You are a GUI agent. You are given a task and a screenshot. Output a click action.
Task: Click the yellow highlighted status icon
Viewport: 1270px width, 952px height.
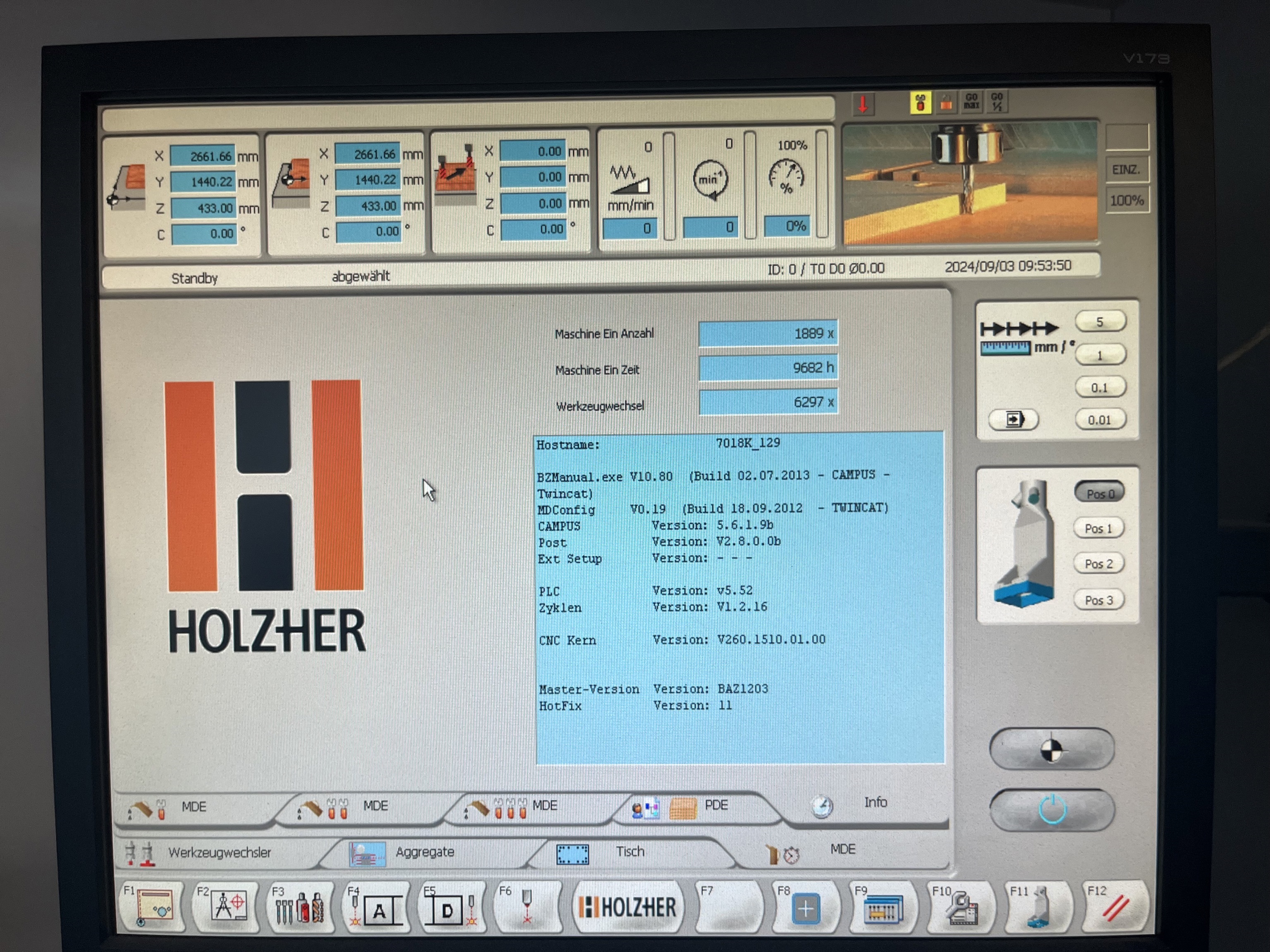pyautogui.click(x=920, y=103)
